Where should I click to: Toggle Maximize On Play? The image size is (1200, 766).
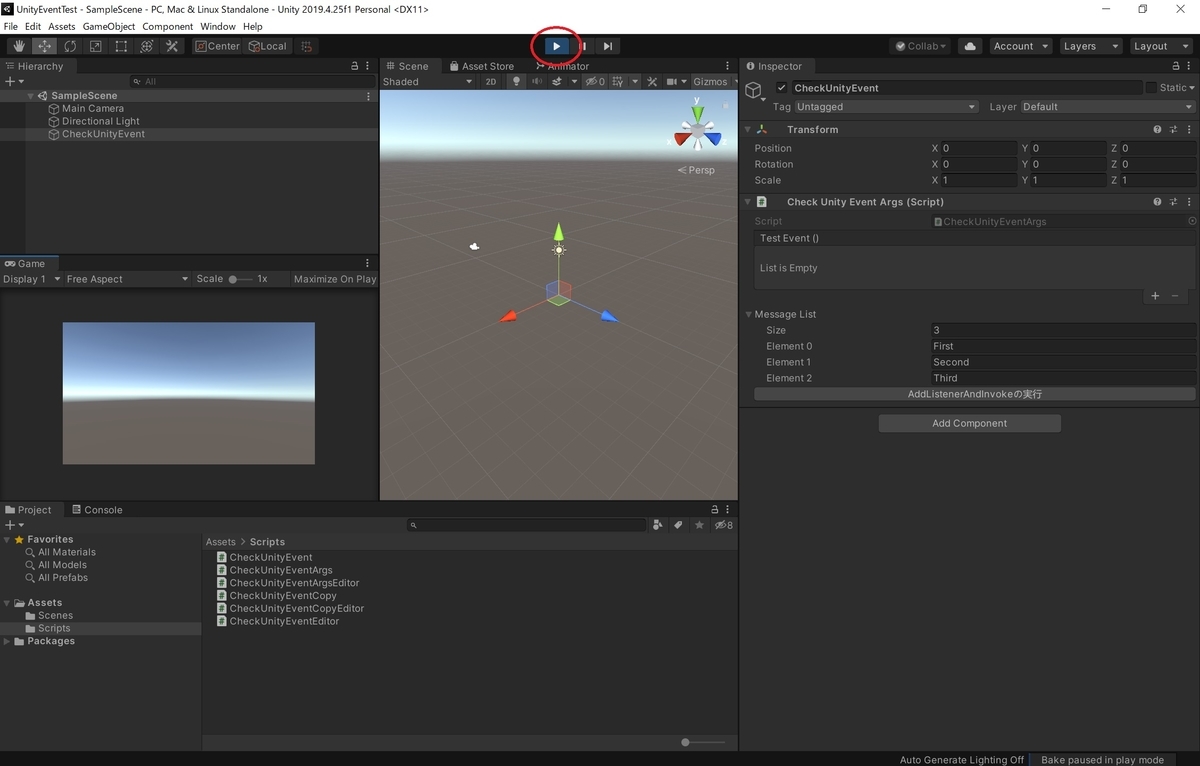point(335,279)
